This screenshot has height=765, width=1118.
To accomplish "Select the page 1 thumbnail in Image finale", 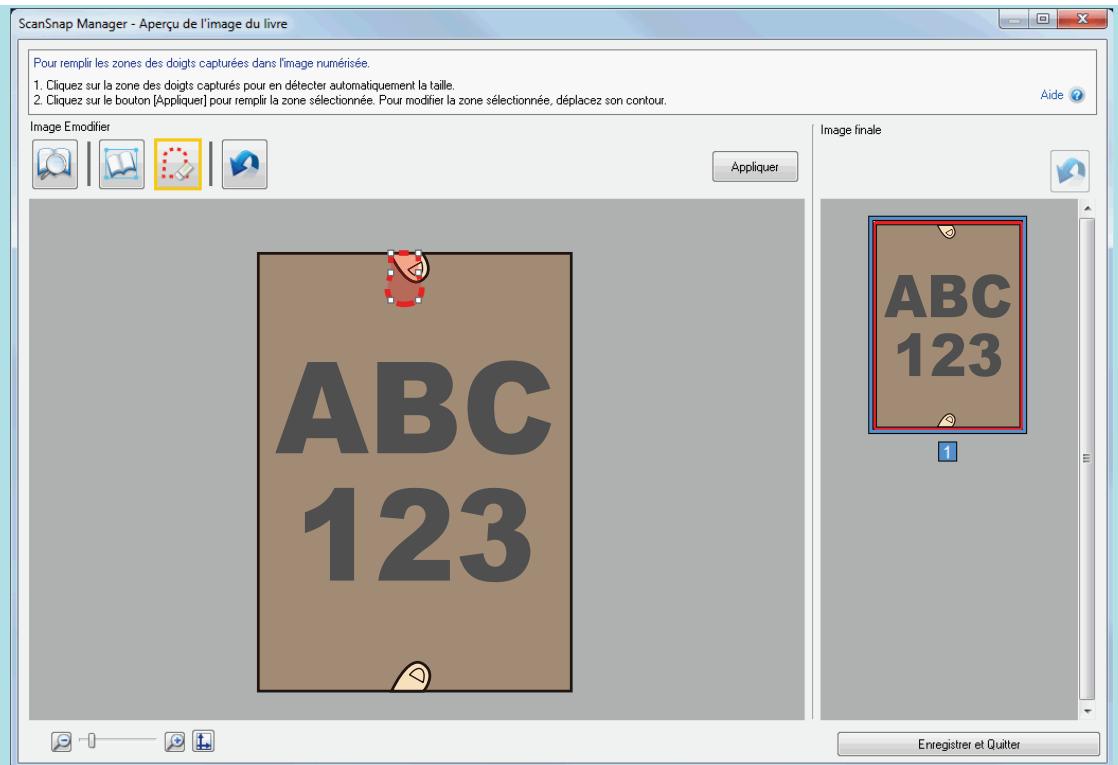I will (948, 325).
